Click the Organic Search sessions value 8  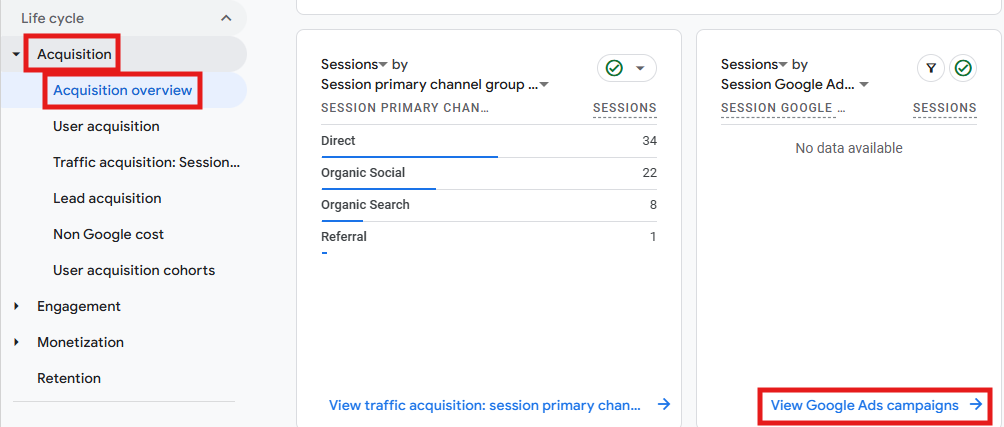pos(652,205)
